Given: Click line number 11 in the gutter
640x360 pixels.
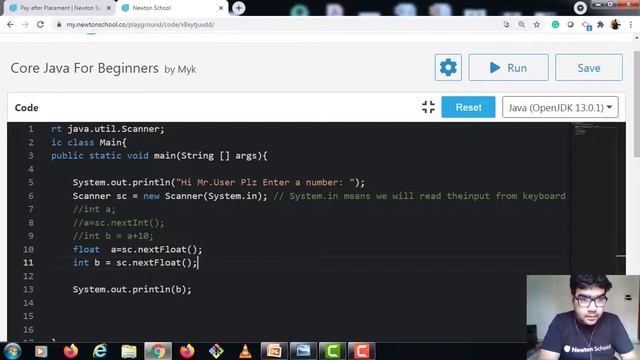Looking at the screenshot, I should [x=28, y=262].
